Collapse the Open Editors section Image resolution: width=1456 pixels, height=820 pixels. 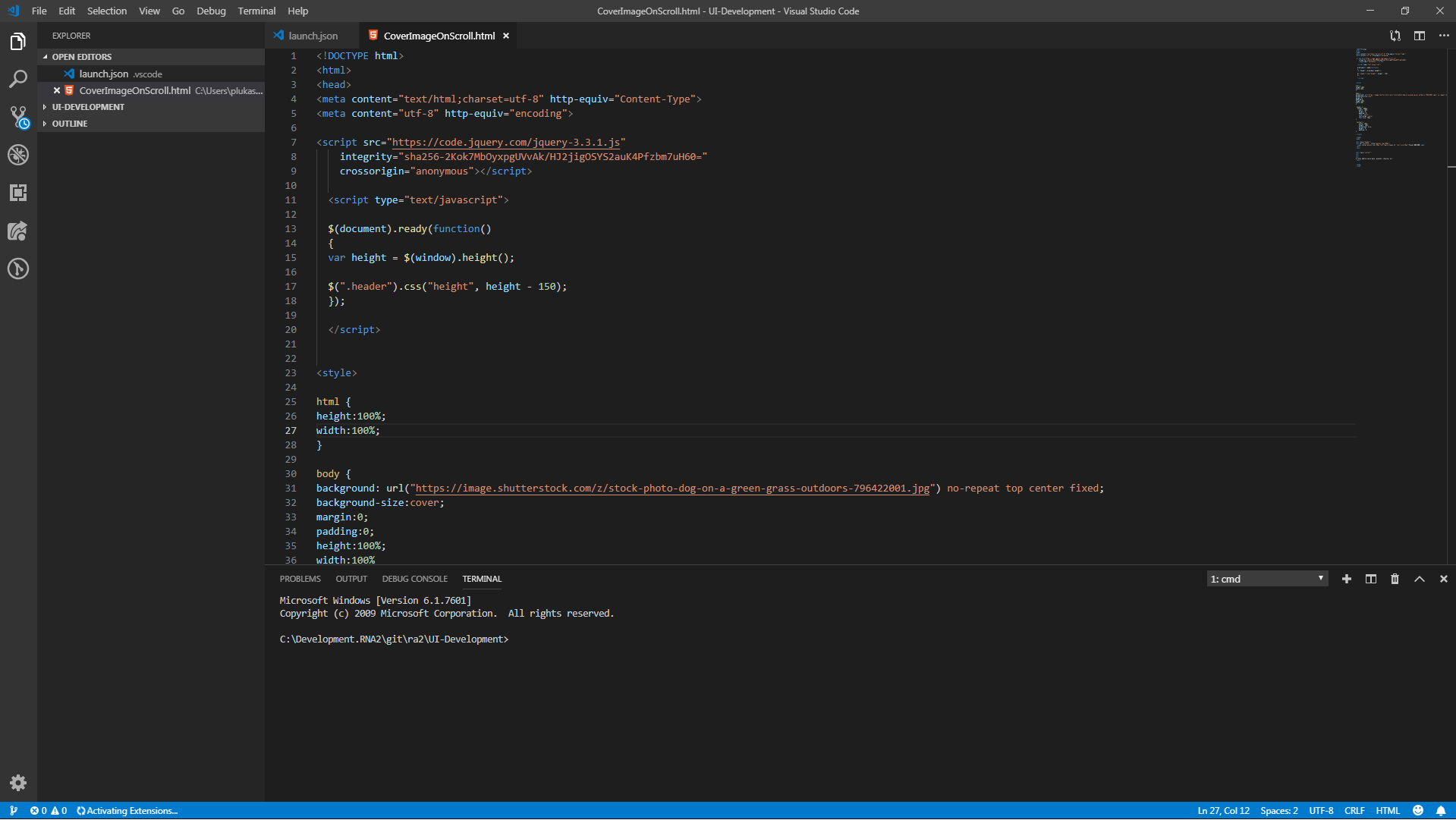click(x=151, y=57)
